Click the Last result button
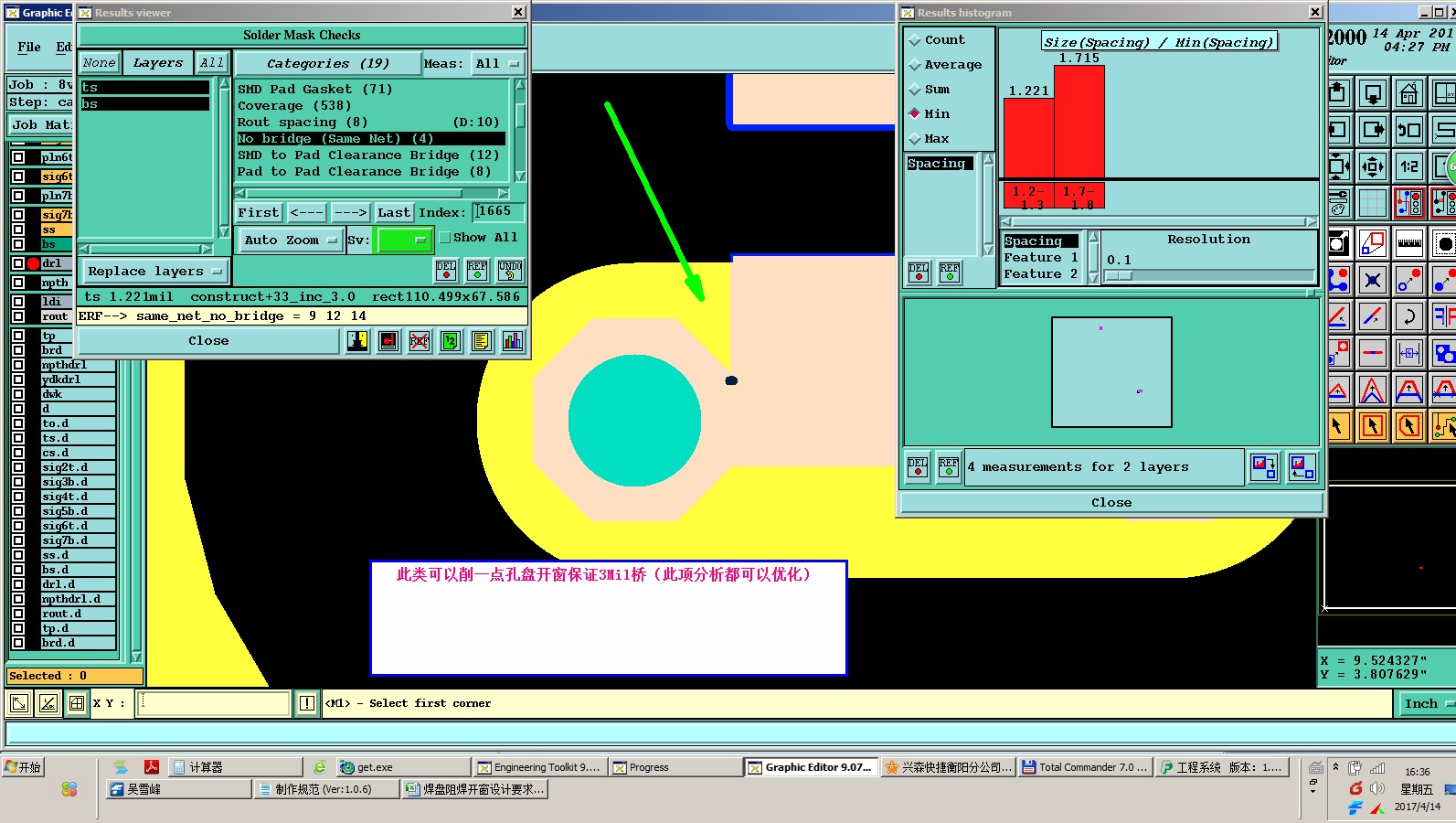 coord(394,212)
